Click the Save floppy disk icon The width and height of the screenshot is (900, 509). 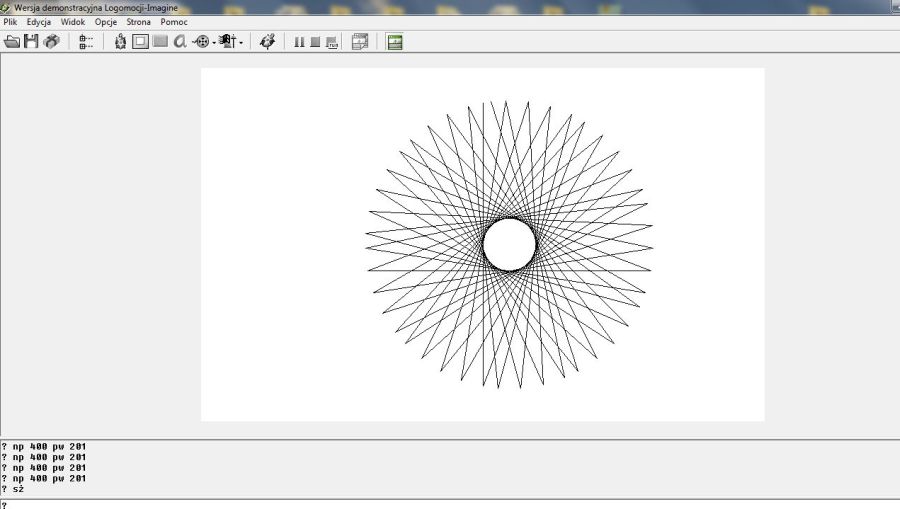tap(31, 42)
